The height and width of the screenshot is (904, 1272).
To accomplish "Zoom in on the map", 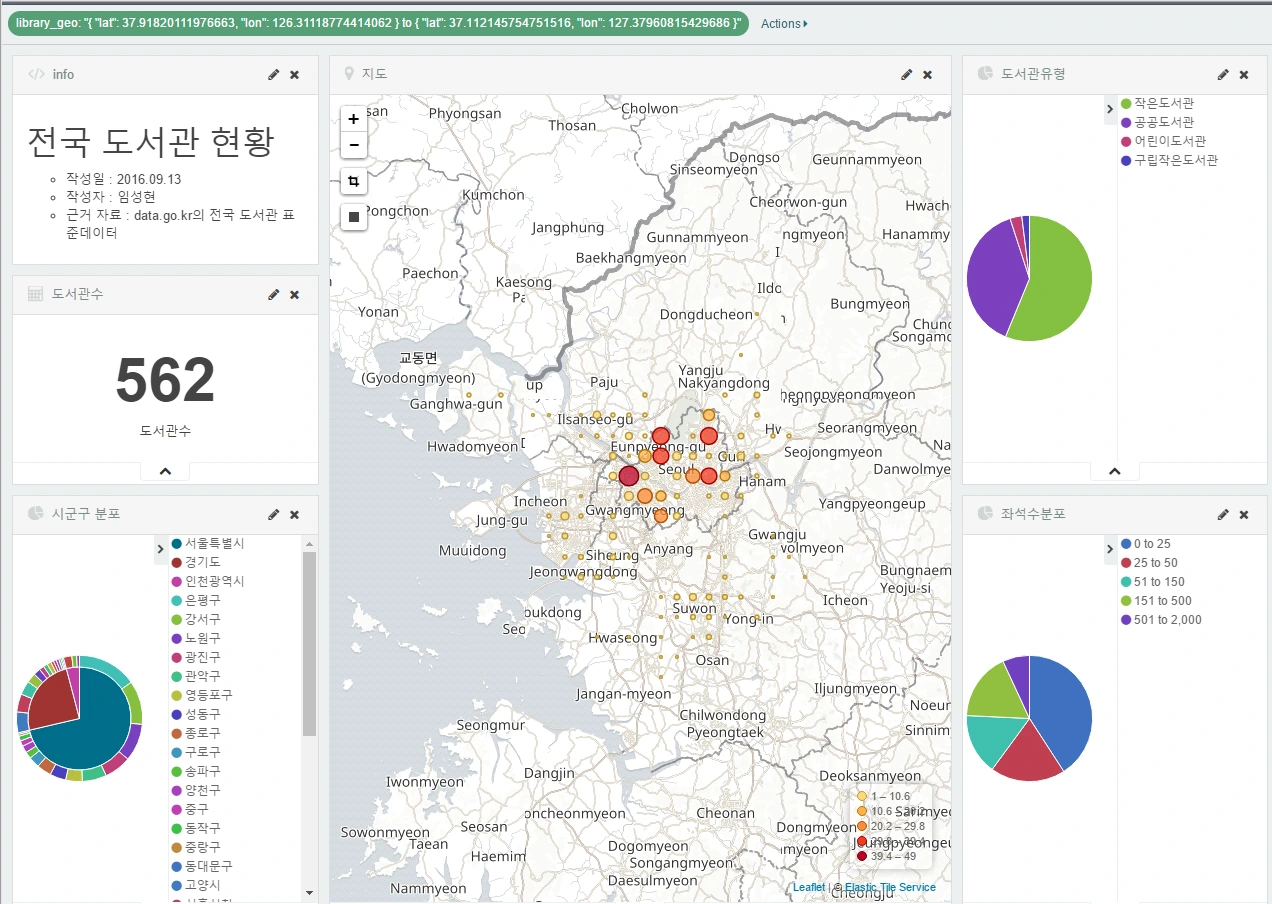I will [354, 118].
